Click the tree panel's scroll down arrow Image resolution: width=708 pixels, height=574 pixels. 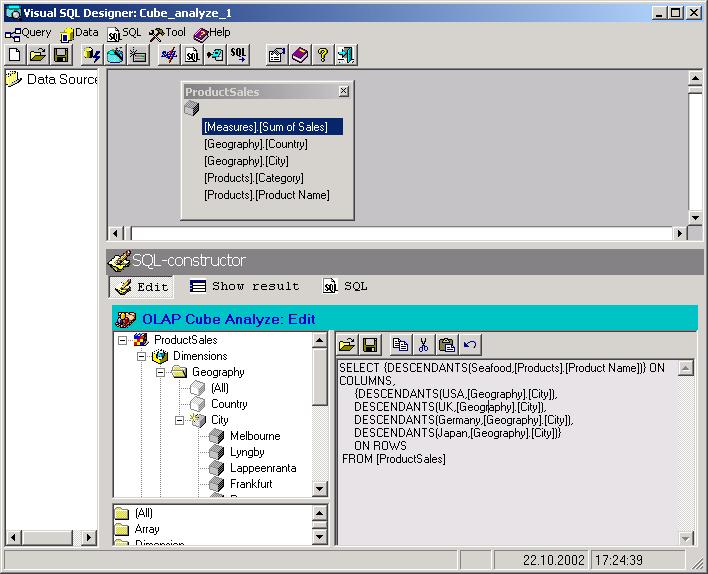point(320,489)
